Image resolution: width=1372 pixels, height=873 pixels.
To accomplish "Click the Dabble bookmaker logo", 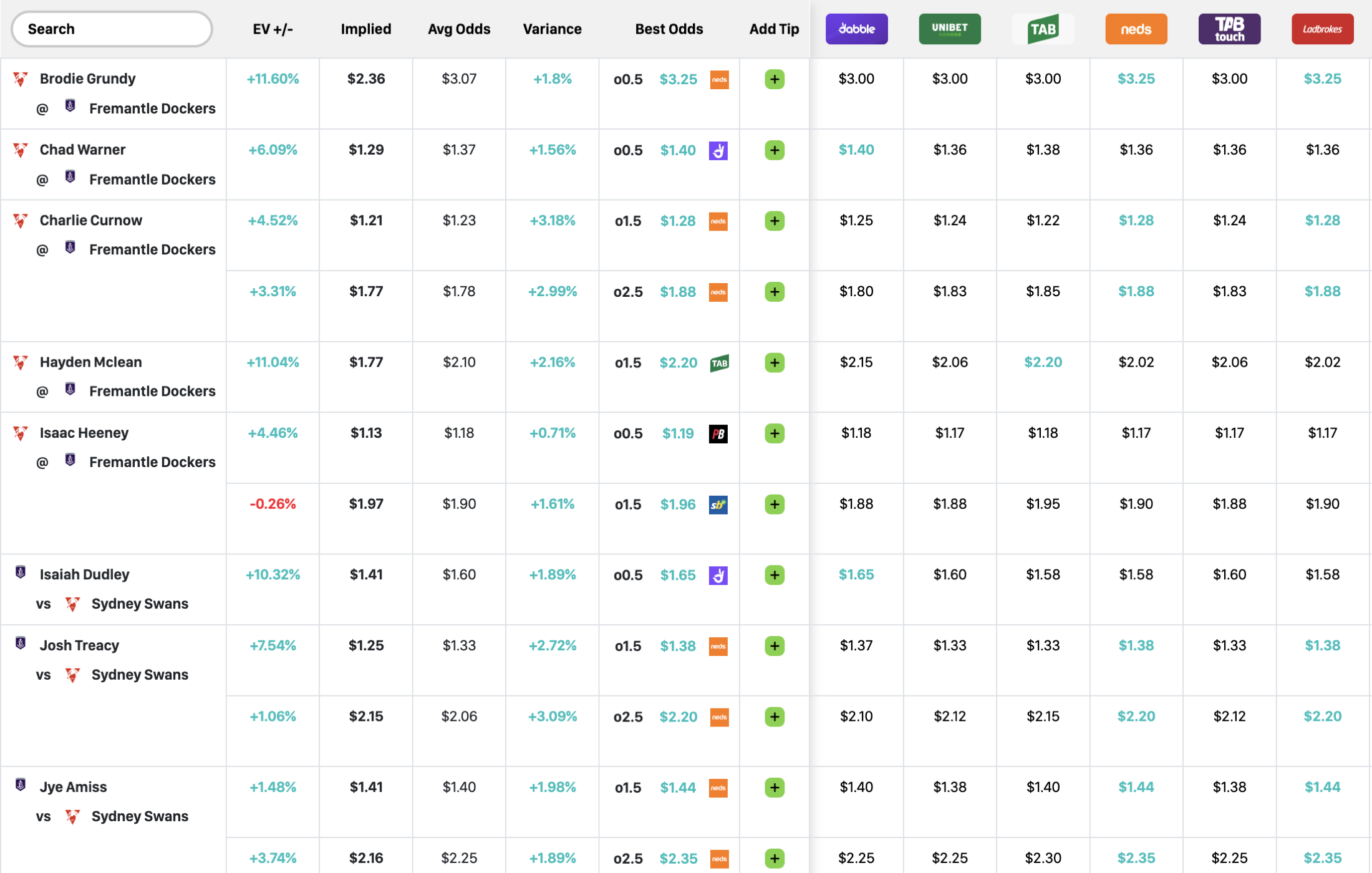I will [856, 29].
